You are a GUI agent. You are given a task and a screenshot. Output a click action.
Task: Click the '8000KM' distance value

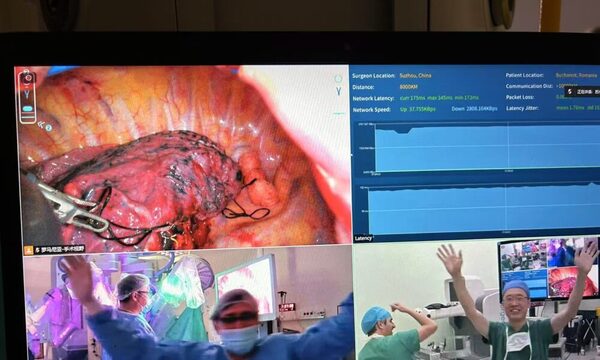click(x=408, y=87)
